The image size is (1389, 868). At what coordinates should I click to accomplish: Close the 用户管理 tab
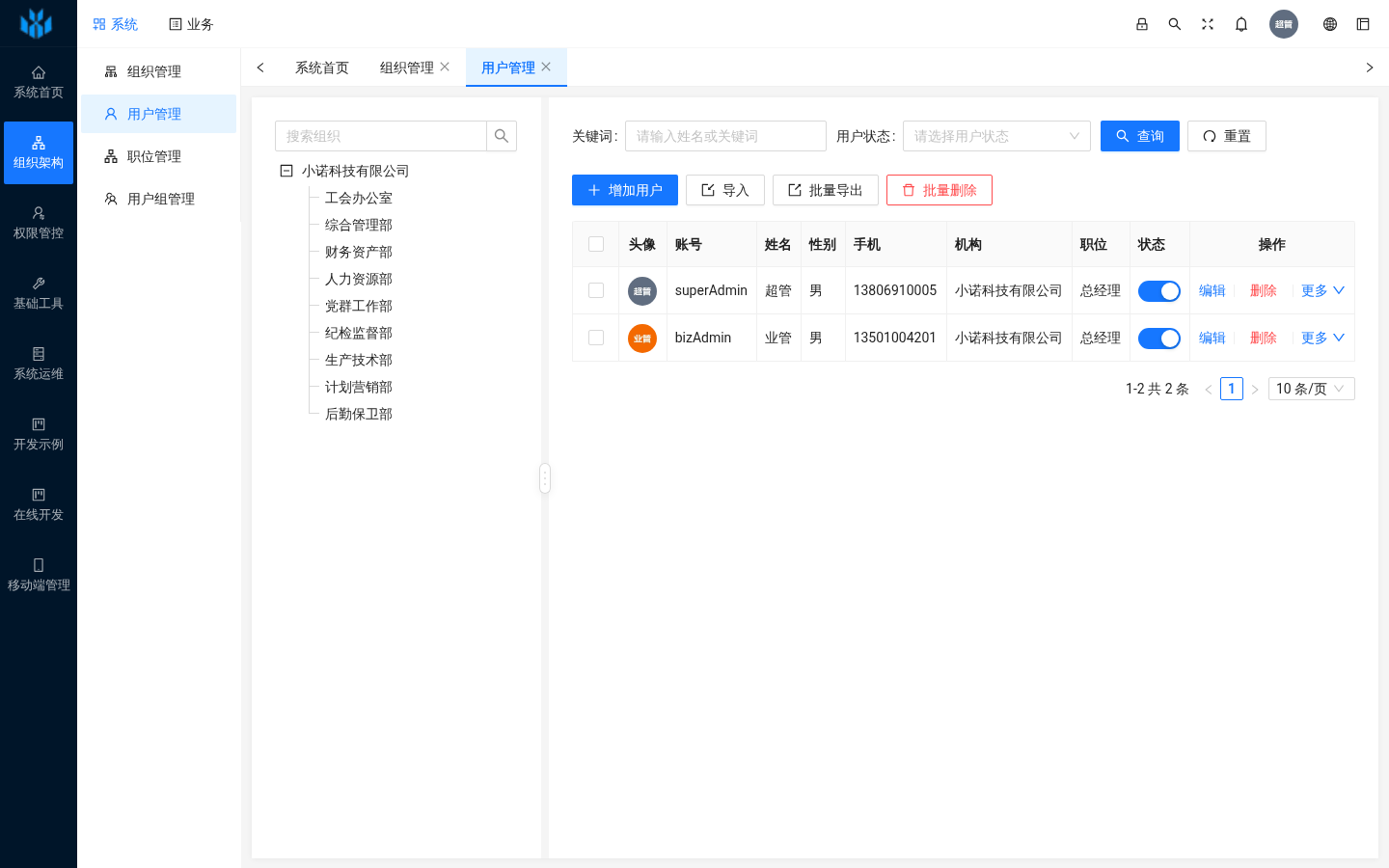(x=546, y=67)
